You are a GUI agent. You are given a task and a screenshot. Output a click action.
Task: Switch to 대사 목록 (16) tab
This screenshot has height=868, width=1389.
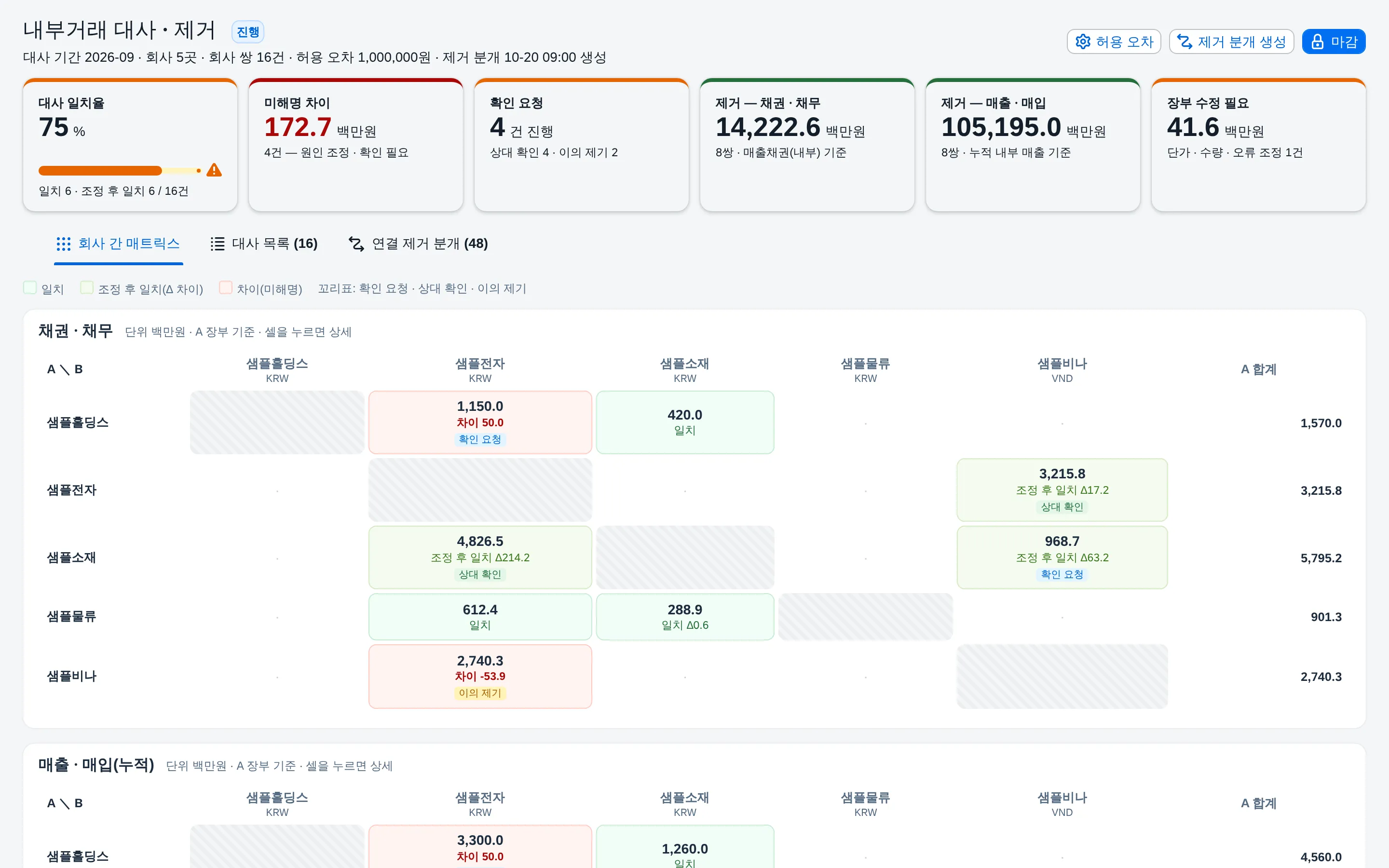pos(264,244)
